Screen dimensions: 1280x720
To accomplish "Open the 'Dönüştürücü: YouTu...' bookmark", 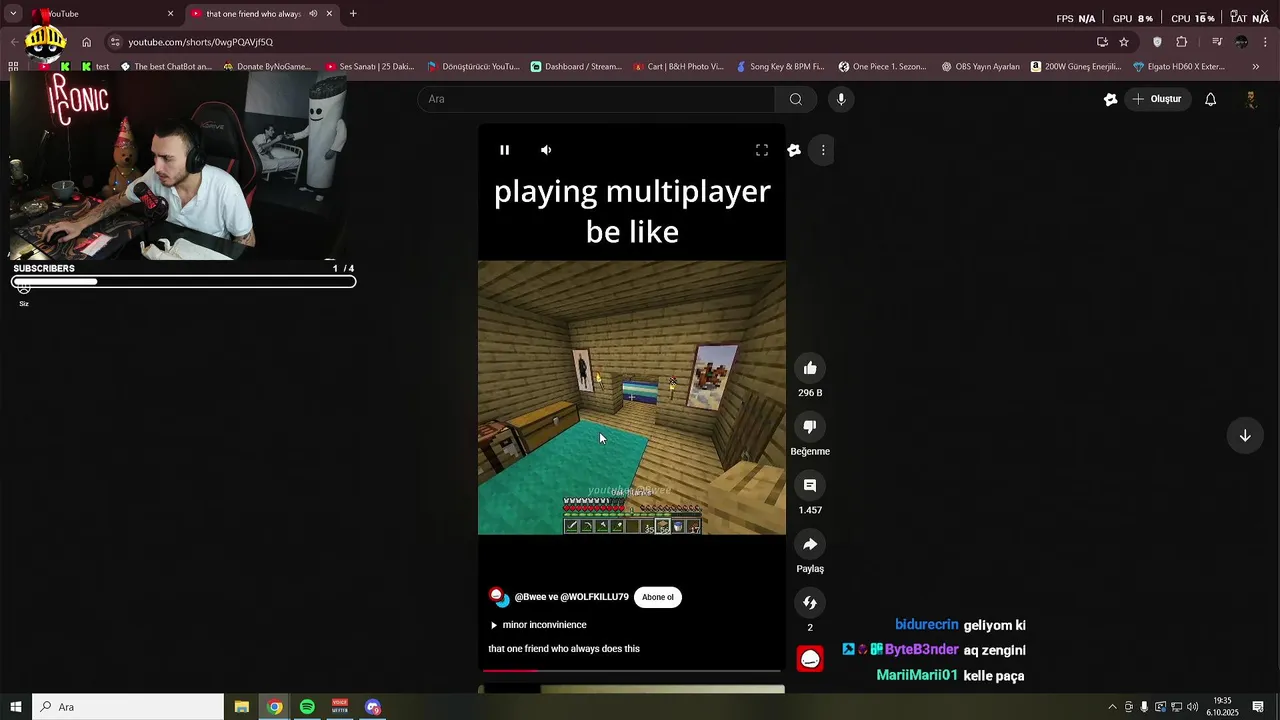I will pos(473,67).
